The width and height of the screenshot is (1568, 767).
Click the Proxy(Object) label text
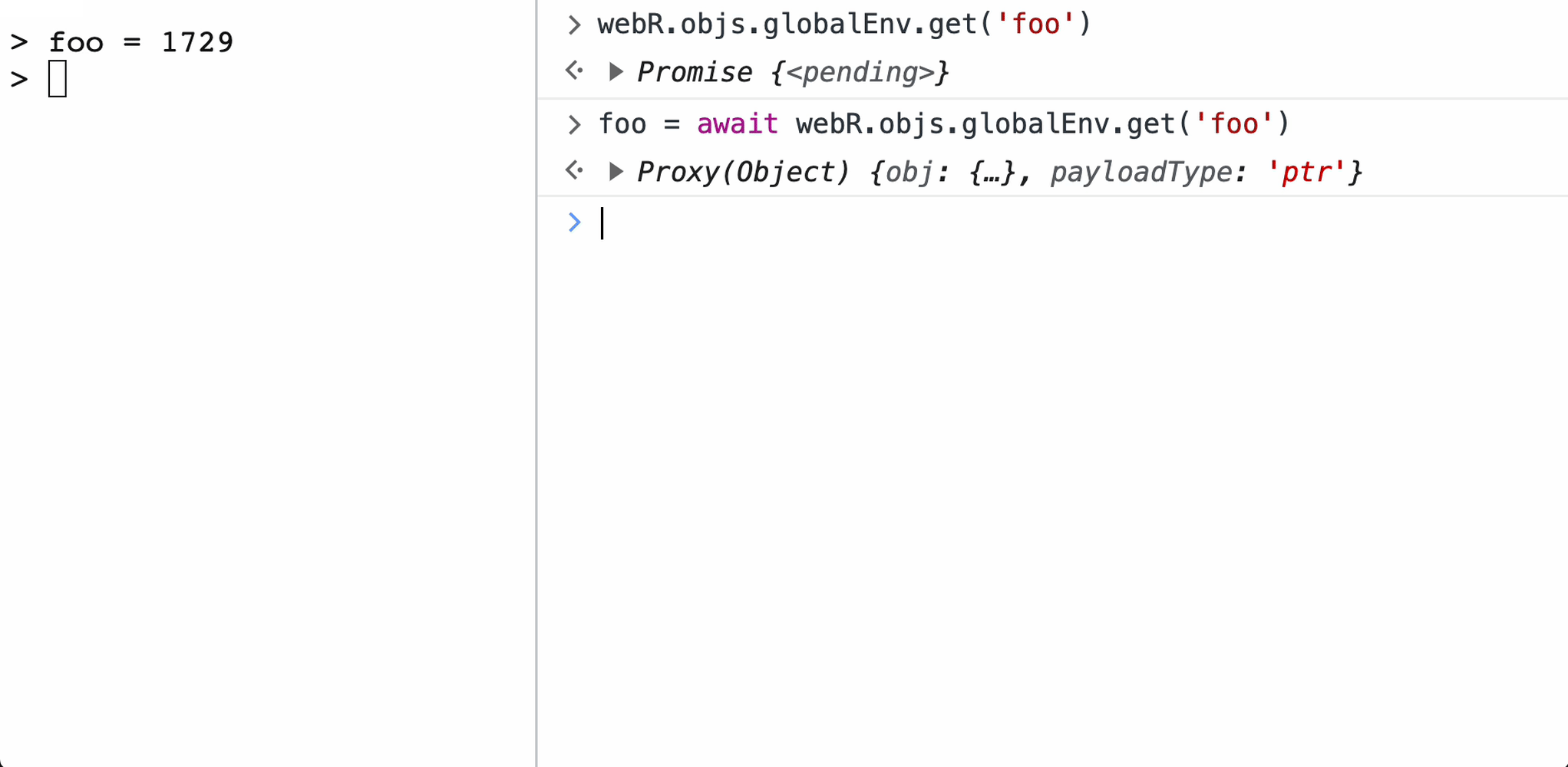pyautogui.click(x=743, y=172)
